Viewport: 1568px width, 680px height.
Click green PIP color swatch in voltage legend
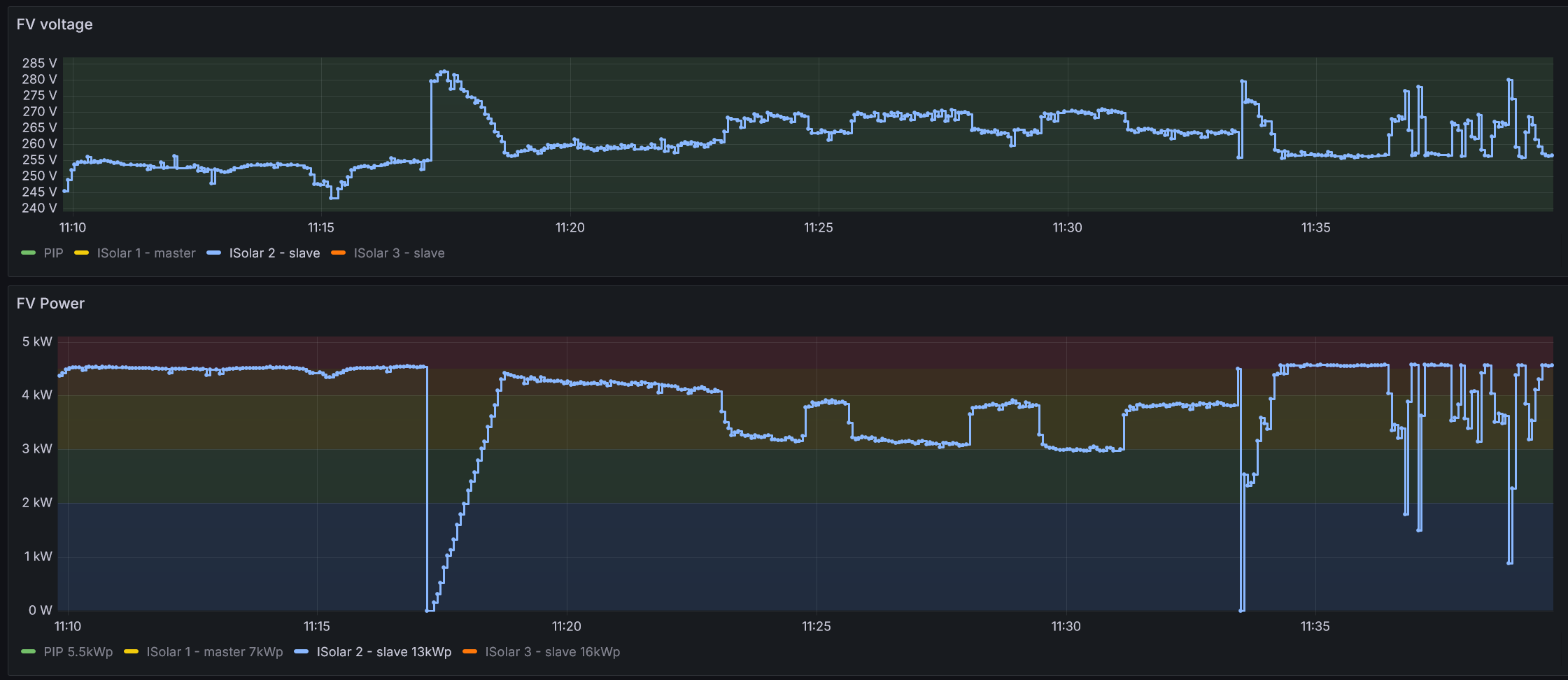tap(28, 253)
